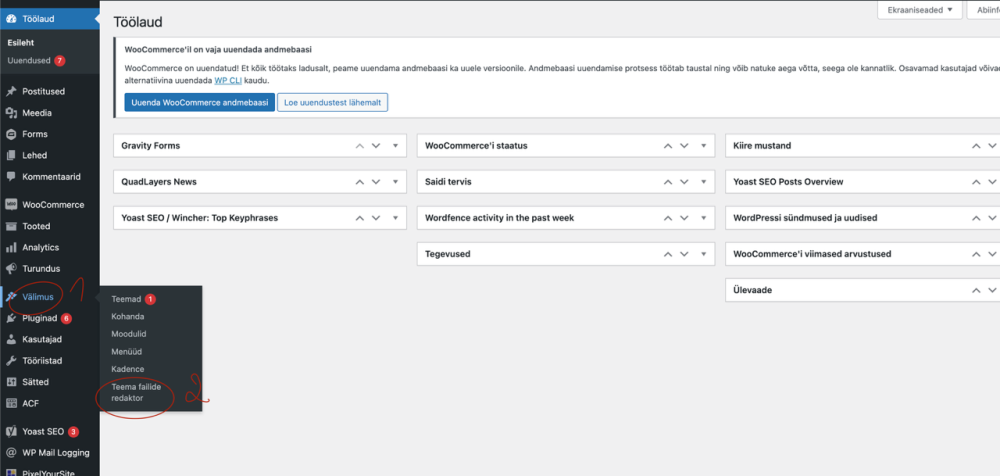
Task: Click the Loe uuendustest lähemalt button
Action: click(x=332, y=102)
